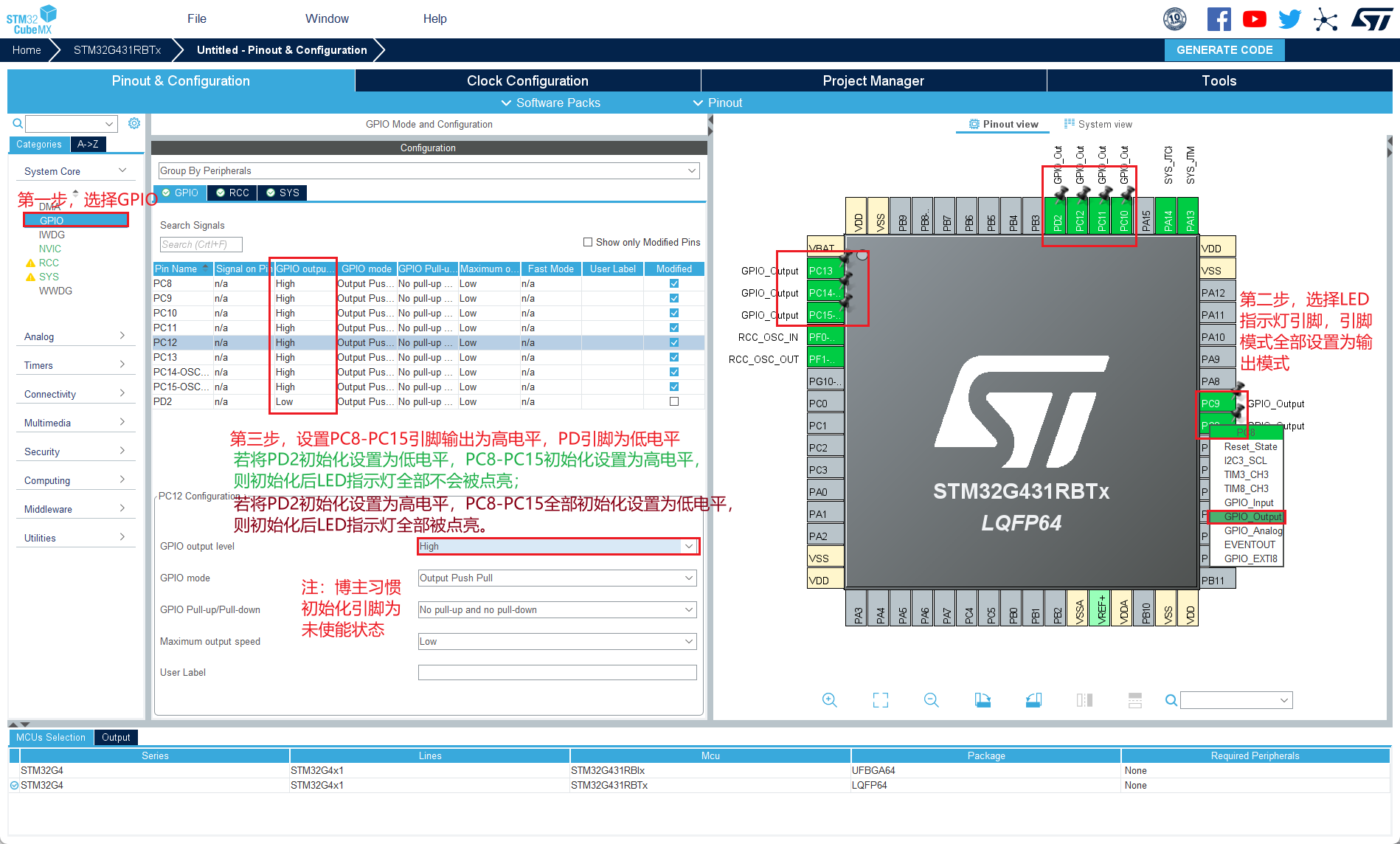Open GPIO mode Output Push Pull dropdown

558,578
